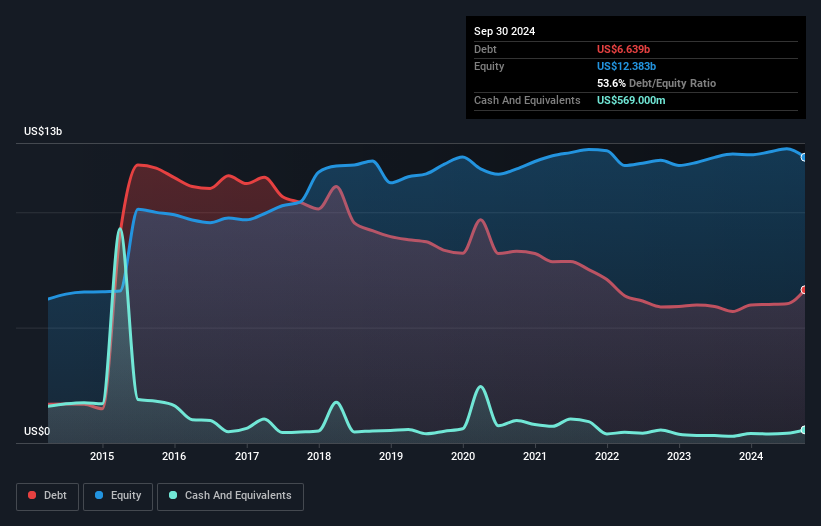Click the US$6.639b debt value

pyautogui.click(x=623, y=49)
